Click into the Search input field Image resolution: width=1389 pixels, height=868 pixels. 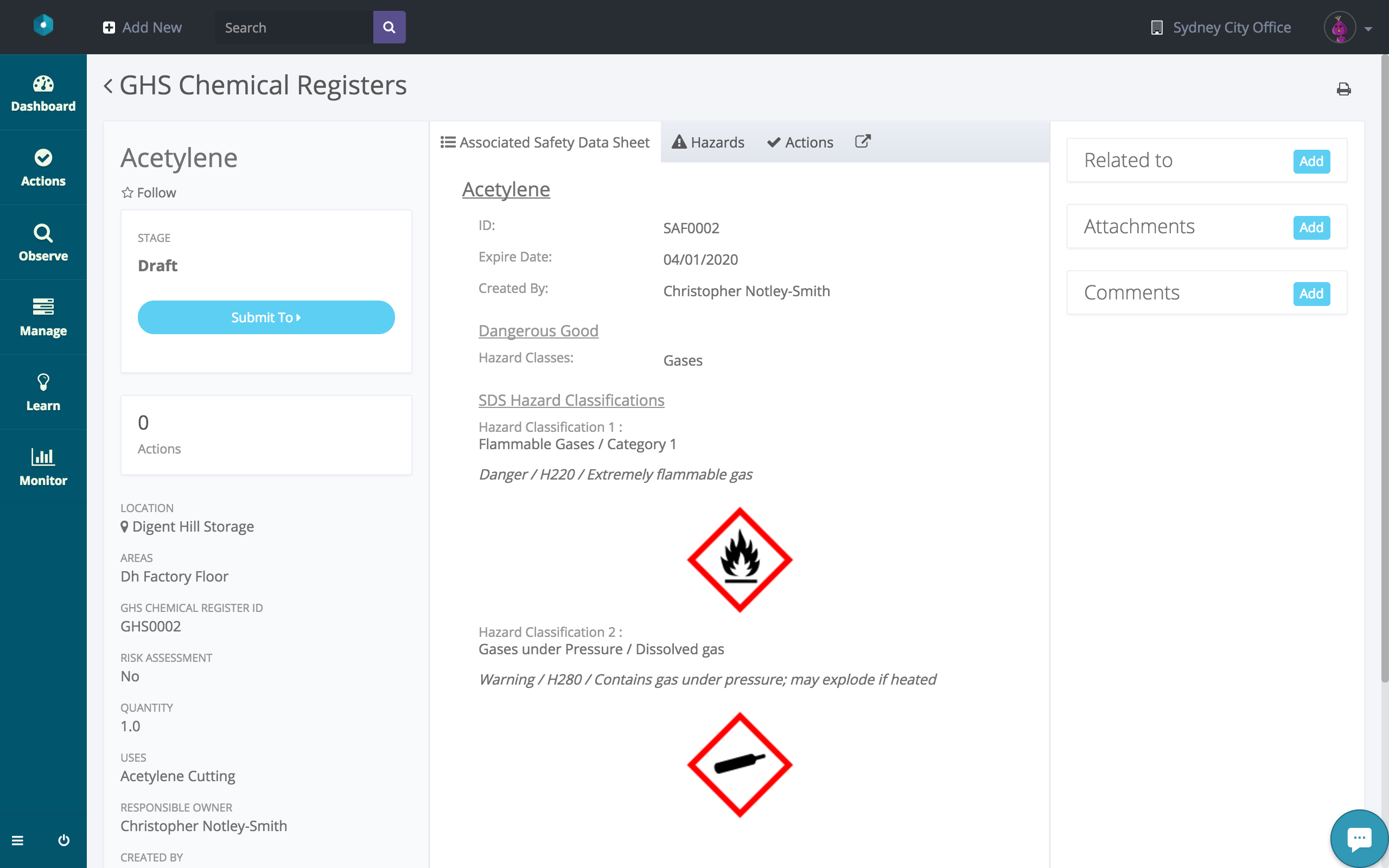click(x=294, y=28)
